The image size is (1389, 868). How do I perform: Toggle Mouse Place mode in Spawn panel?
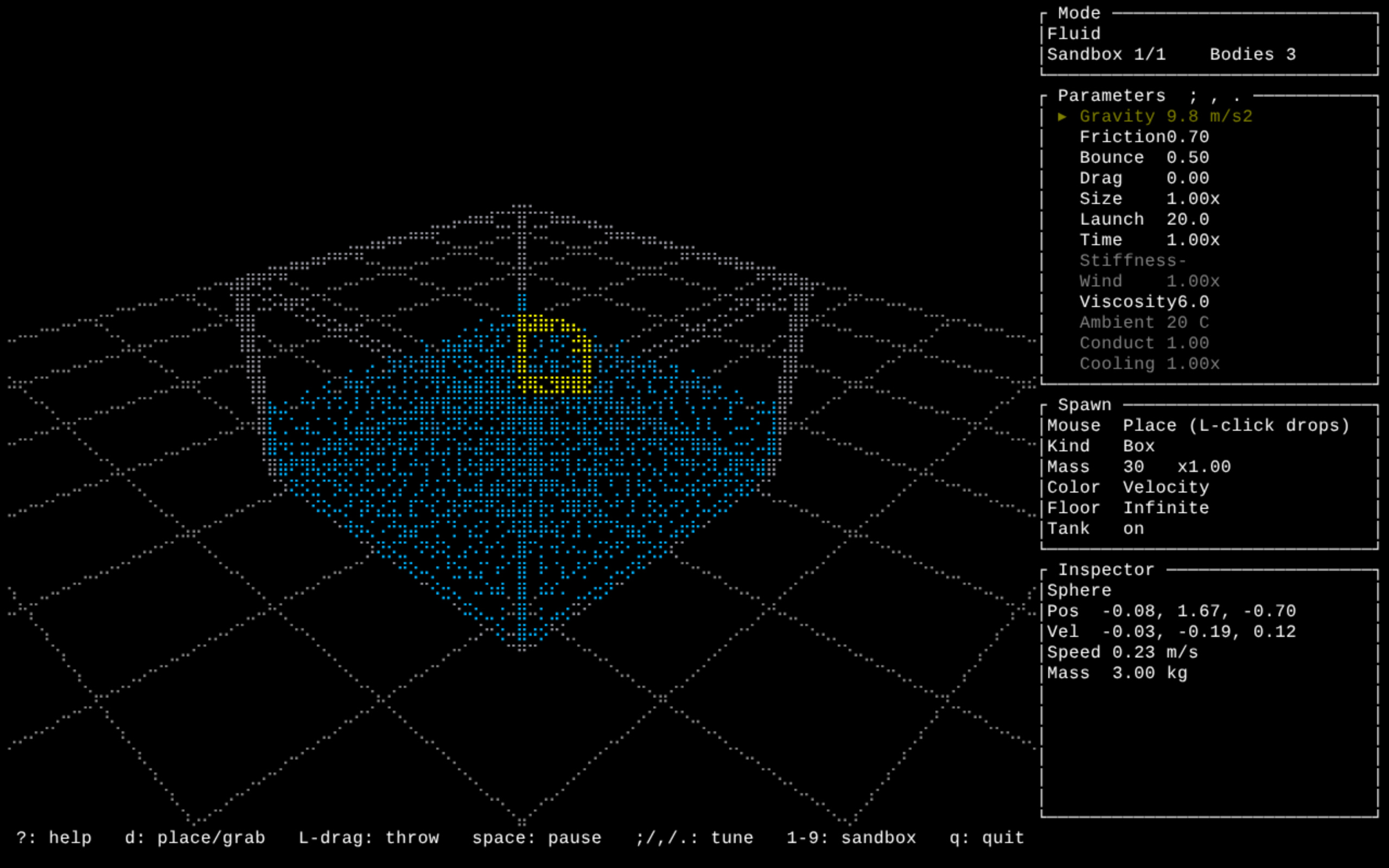(x=1199, y=426)
